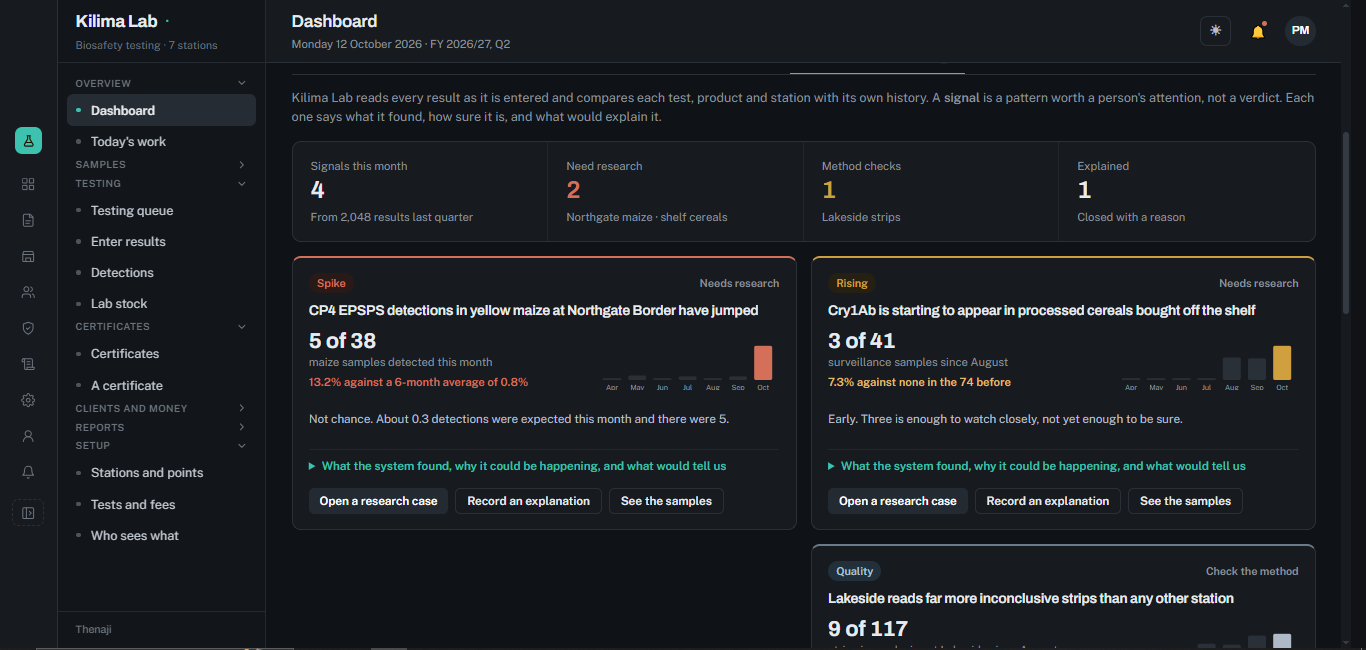Image resolution: width=1366 pixels, height=650 pixels.
Task: Click the Lakeside inconclusive strips card title
Action: point(1031,598)
